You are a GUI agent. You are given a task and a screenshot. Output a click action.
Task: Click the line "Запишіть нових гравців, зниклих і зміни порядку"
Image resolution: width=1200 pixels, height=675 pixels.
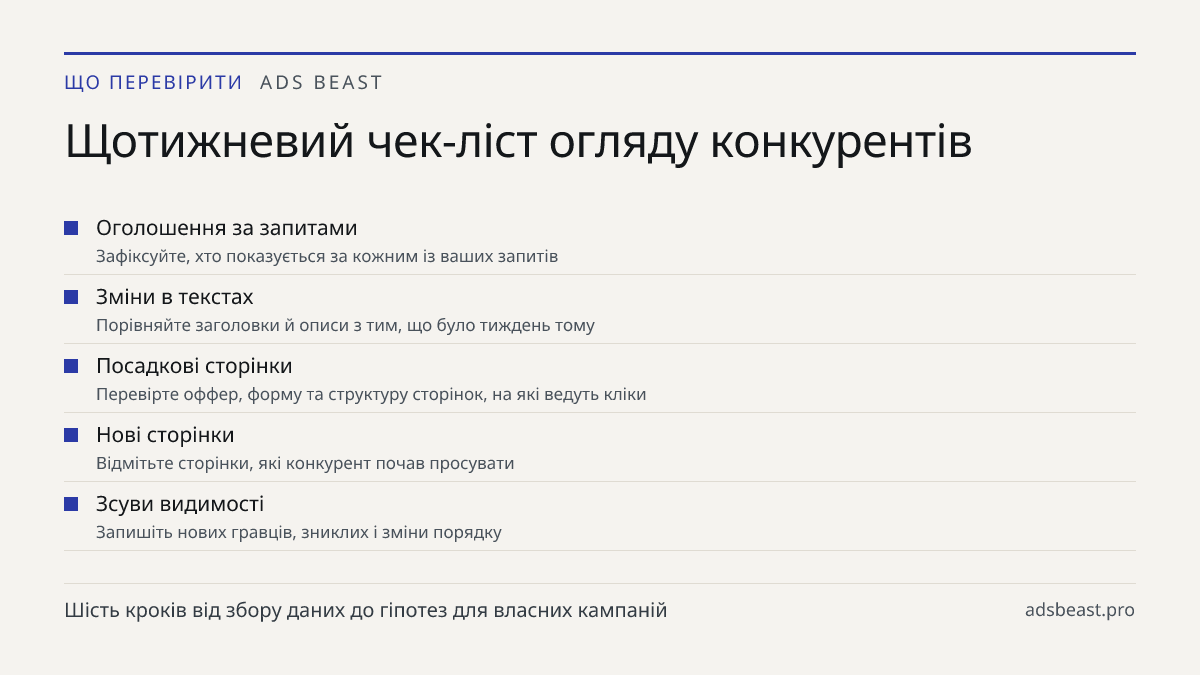299,532
